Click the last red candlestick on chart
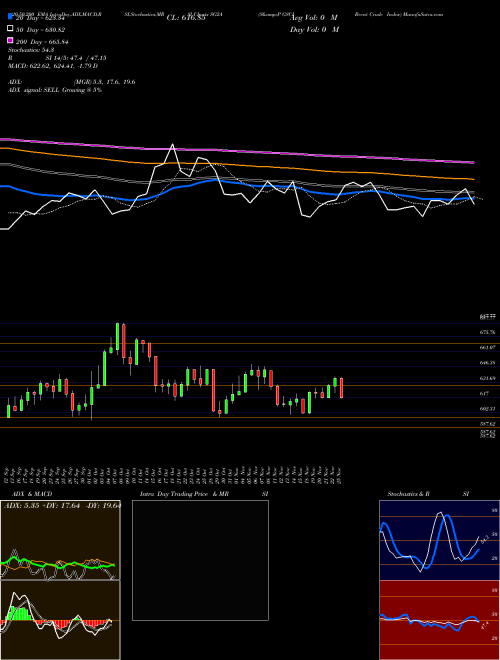500x660 pixels. point(341,388)
